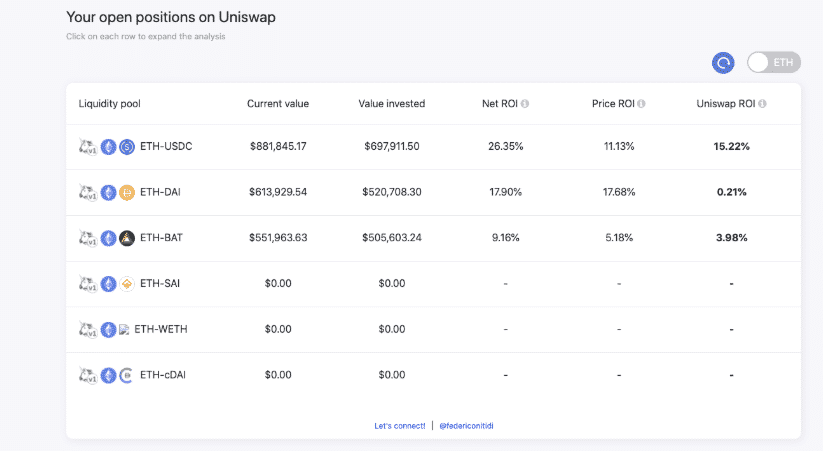Click the $697,911.50 invested value
The width and height of the screenshot is (823, 451).
point(392,146)
